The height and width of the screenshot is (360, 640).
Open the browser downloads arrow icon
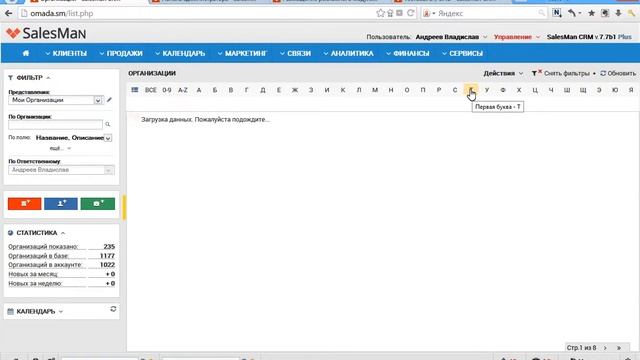coord(618,13)
